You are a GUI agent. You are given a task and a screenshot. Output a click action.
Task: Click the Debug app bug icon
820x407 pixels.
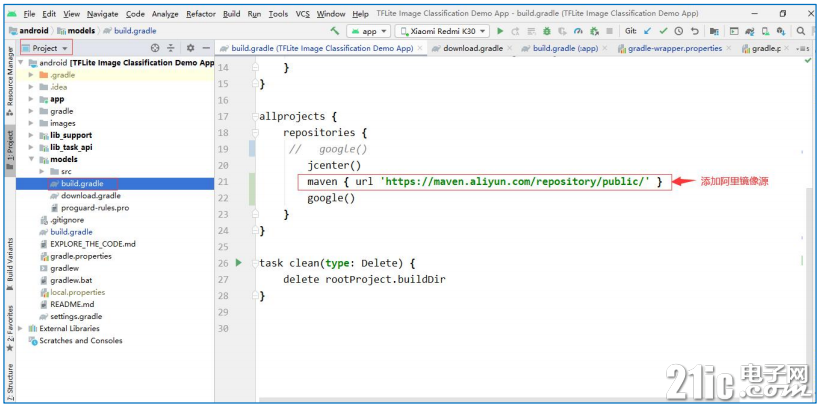546,31
